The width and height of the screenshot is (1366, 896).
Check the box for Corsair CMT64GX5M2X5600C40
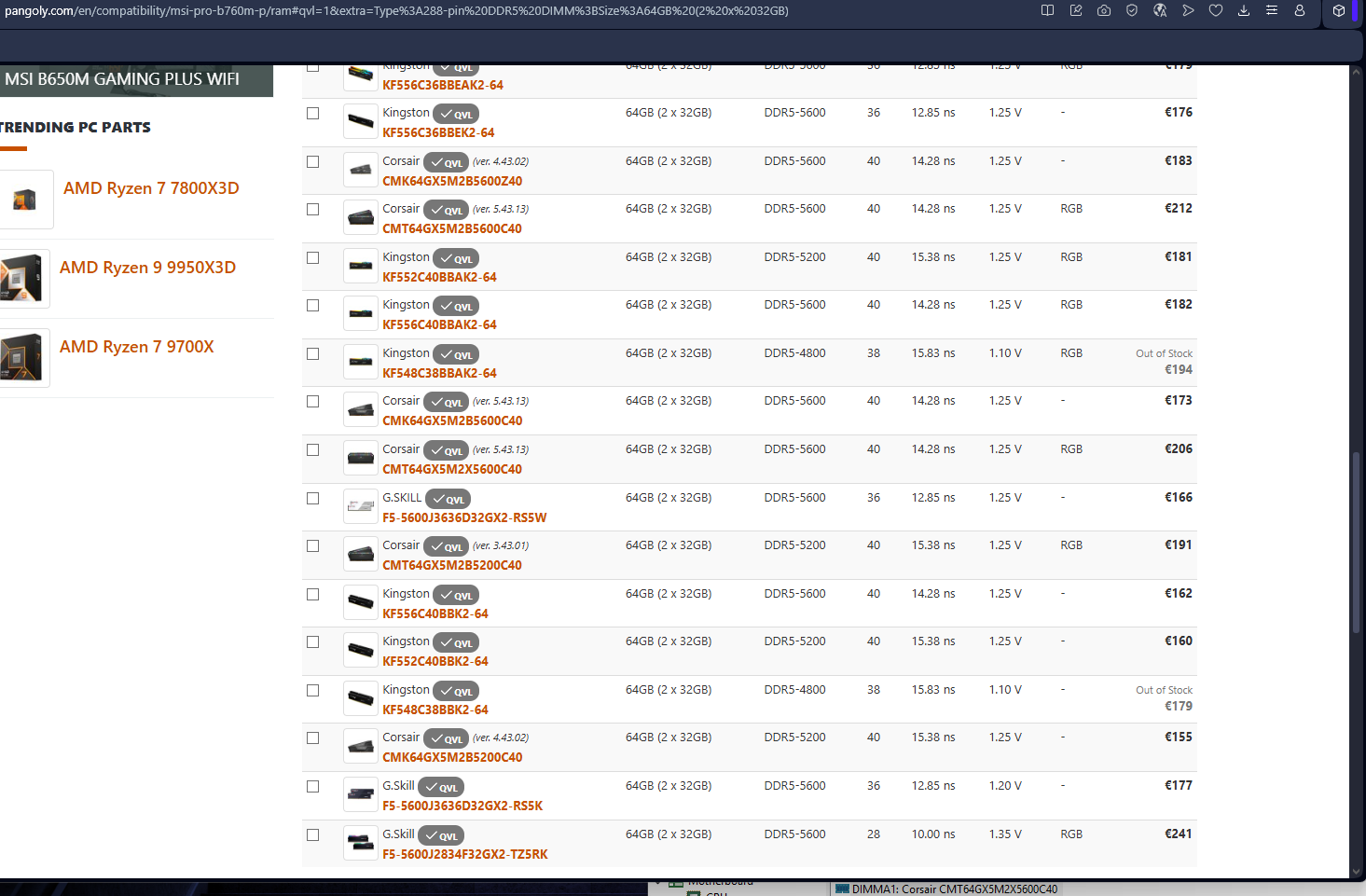(313, 449)
